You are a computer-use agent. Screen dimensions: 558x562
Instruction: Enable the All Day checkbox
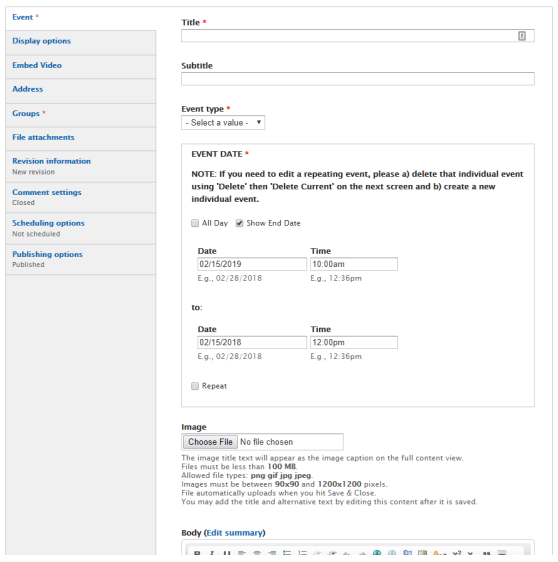point(195,223)
